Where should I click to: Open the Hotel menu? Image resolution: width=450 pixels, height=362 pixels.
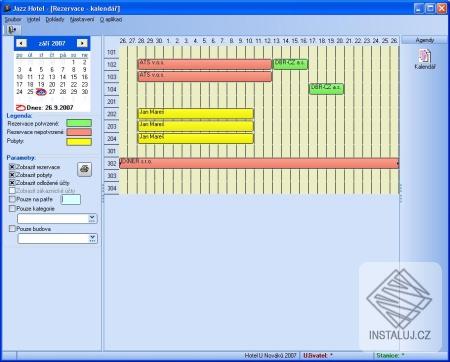[33, 19]
